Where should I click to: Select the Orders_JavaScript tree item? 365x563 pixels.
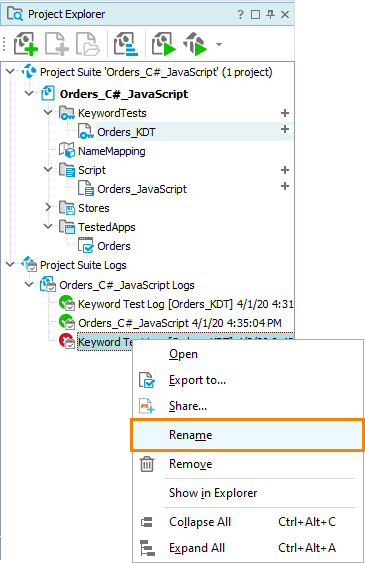pos(142,189)
